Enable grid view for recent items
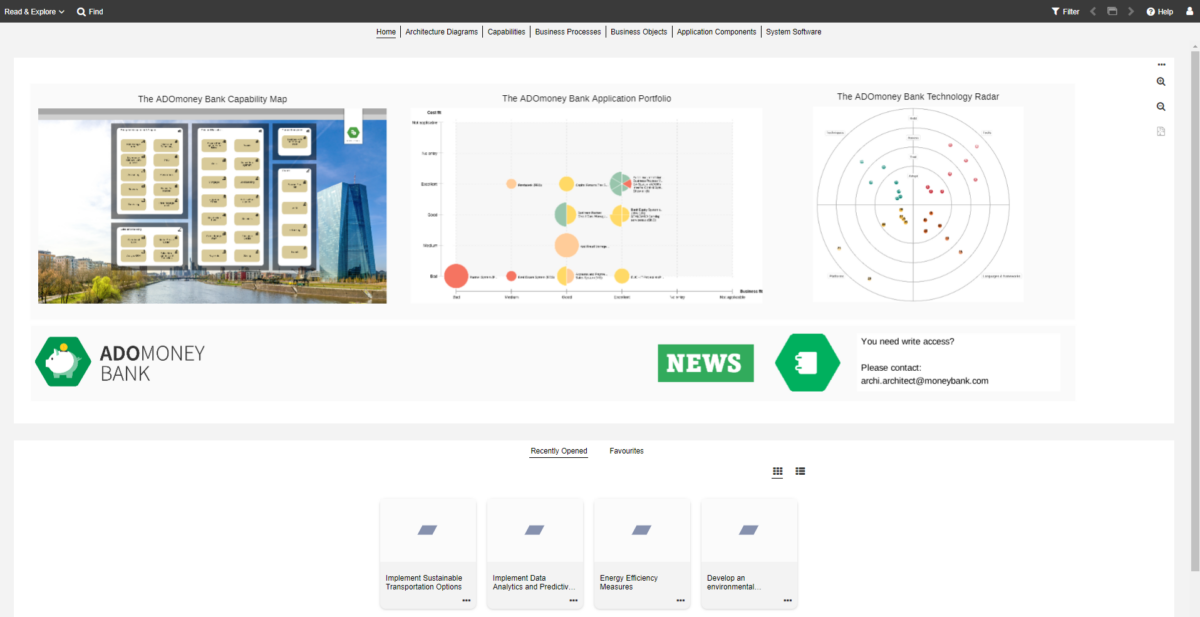Screen dimensions: 1200x617 [777, 470]
